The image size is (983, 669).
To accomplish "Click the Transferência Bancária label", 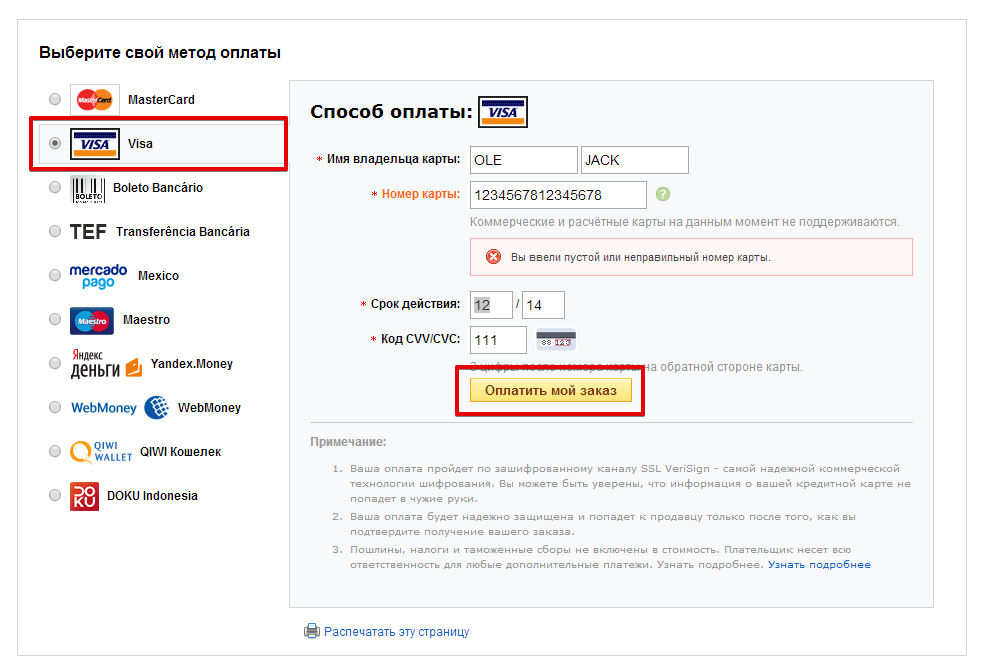I will click(182, 232).
